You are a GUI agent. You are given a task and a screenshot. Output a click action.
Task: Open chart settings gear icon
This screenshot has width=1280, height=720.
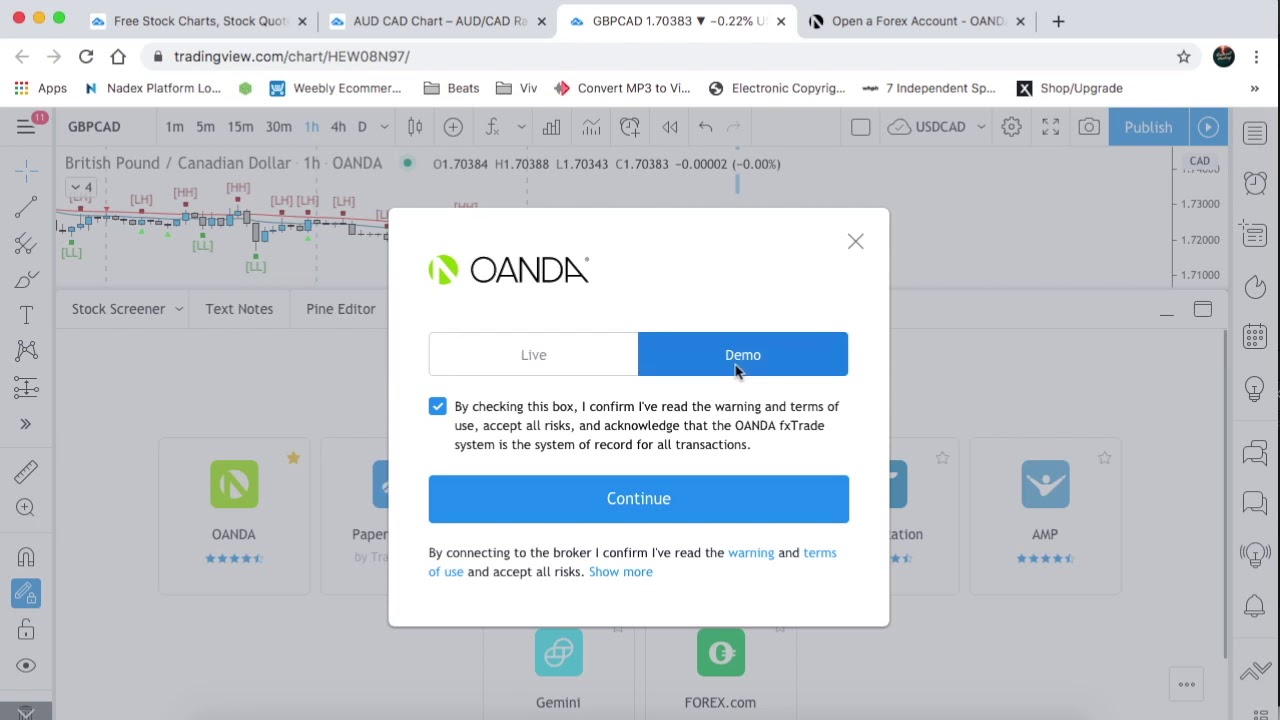click(x=1011, y=127)
